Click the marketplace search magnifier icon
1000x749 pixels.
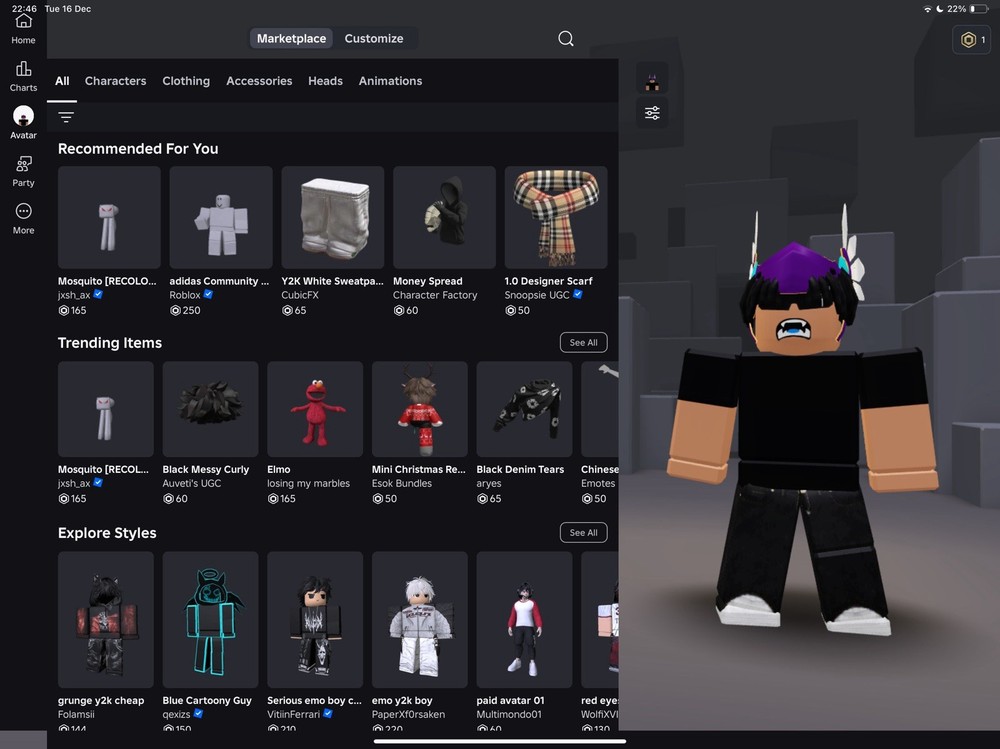click(566, 39)
